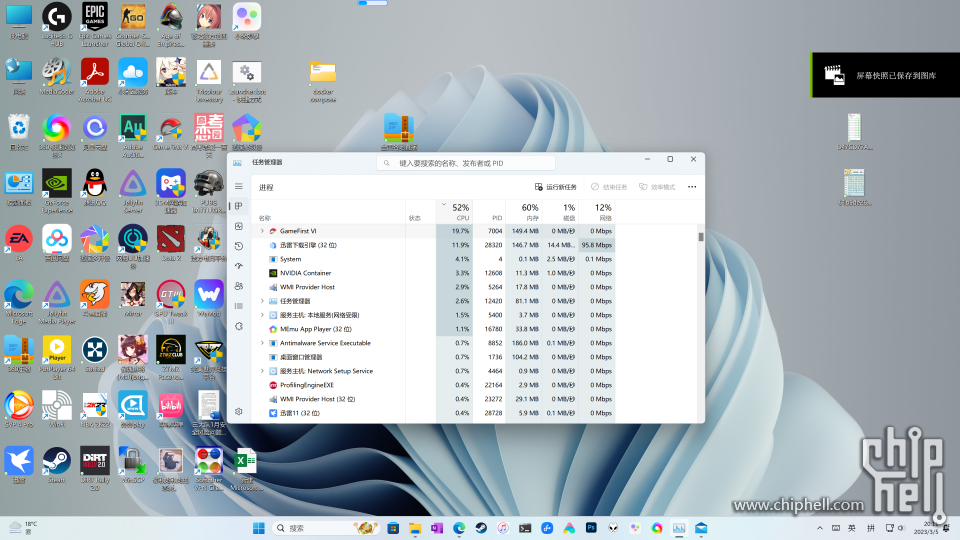Open the Windows Start menu
This screenshot has height=540, width=960.
[259, 528]
